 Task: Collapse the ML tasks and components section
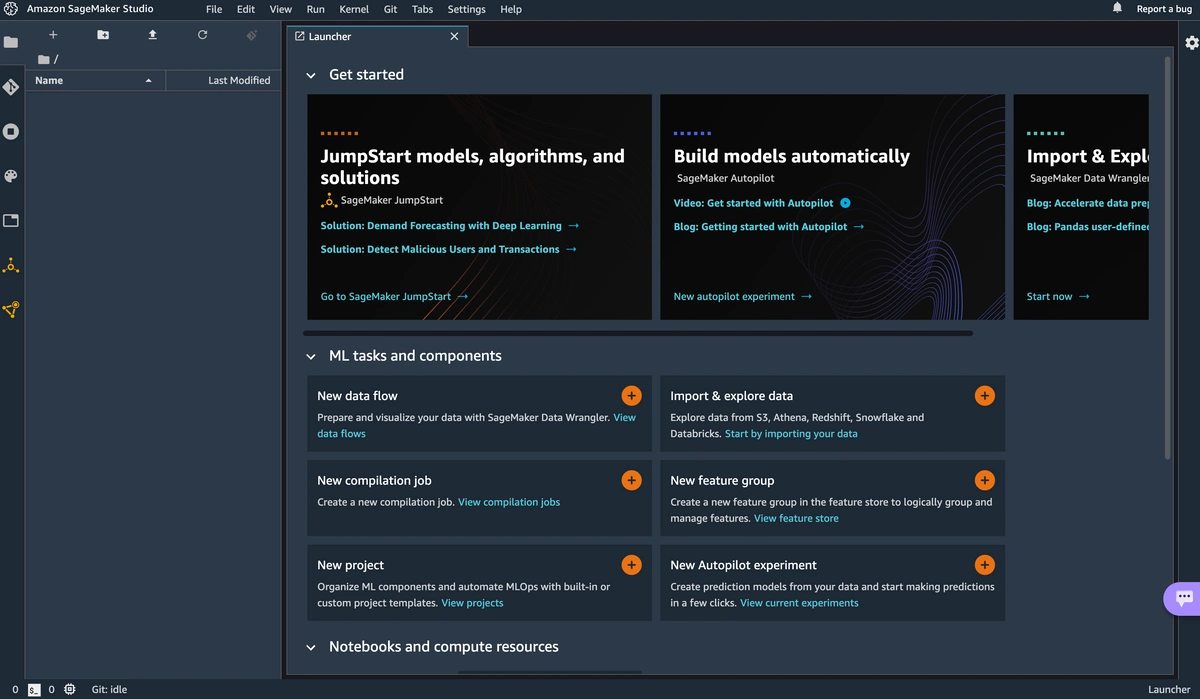(x=311, y=356)
